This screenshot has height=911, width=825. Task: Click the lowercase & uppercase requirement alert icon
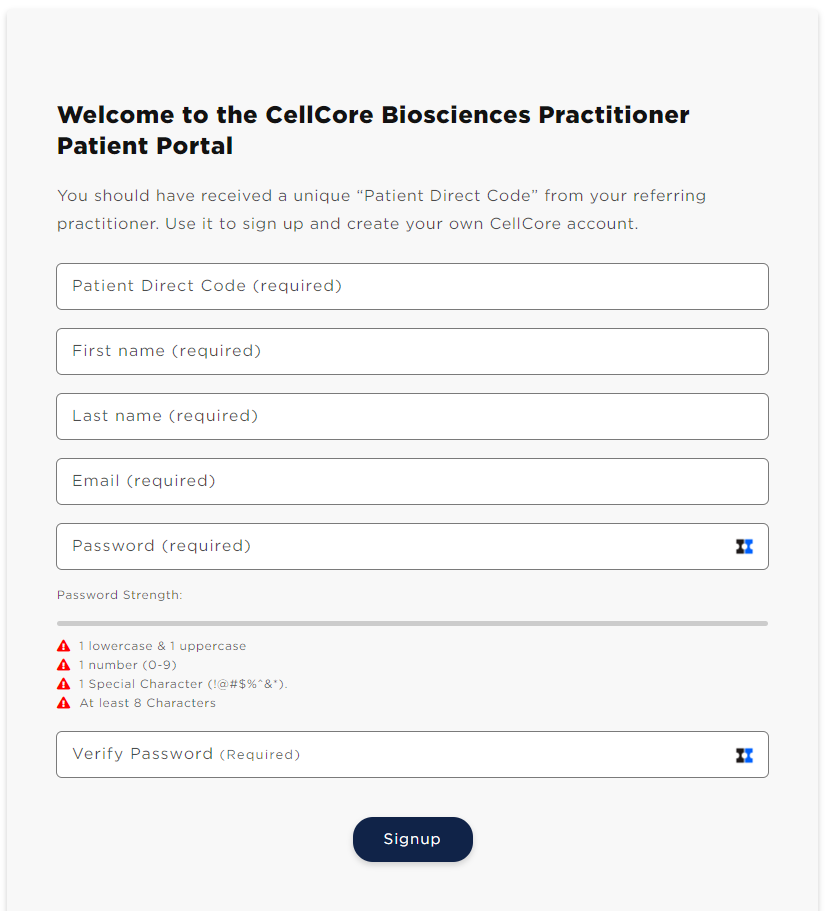coord(62,645)
